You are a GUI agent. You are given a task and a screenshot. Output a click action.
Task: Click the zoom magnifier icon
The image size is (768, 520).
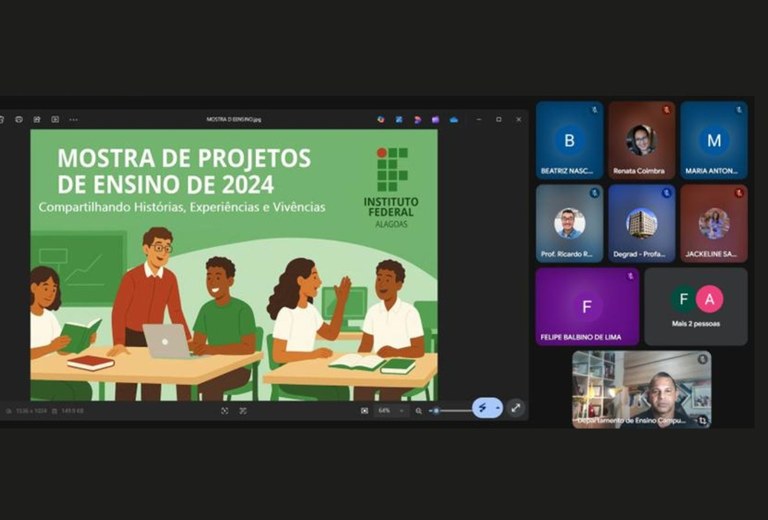[x=419, y=410]
